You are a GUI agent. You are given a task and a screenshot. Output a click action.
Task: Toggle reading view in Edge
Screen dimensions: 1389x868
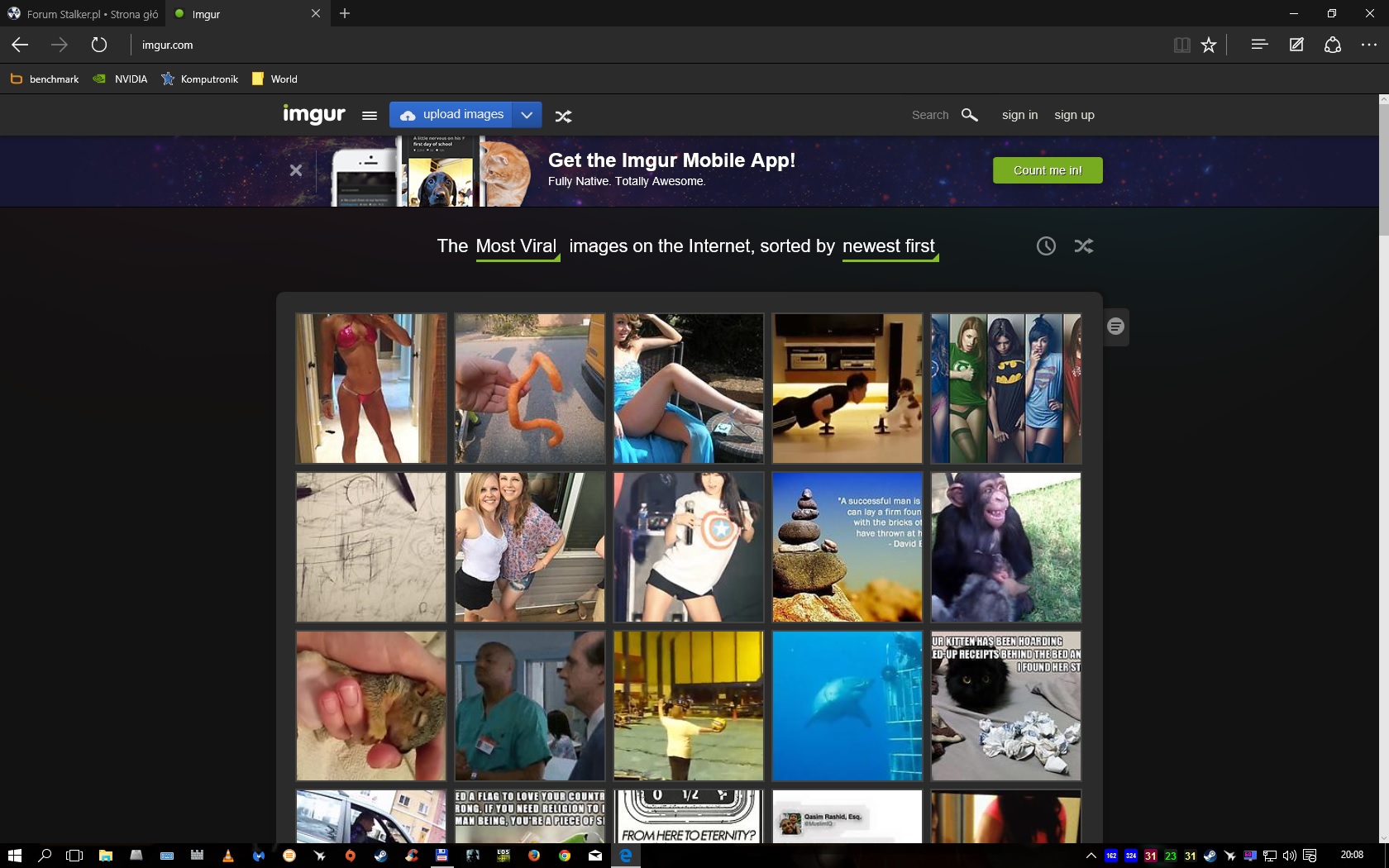[x=1182, y=45]
